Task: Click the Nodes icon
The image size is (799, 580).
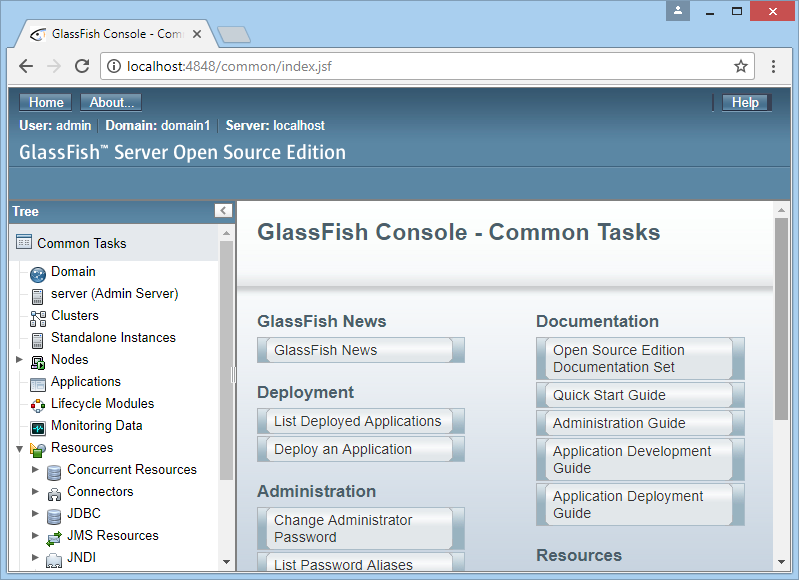Action: click(38, 362)
